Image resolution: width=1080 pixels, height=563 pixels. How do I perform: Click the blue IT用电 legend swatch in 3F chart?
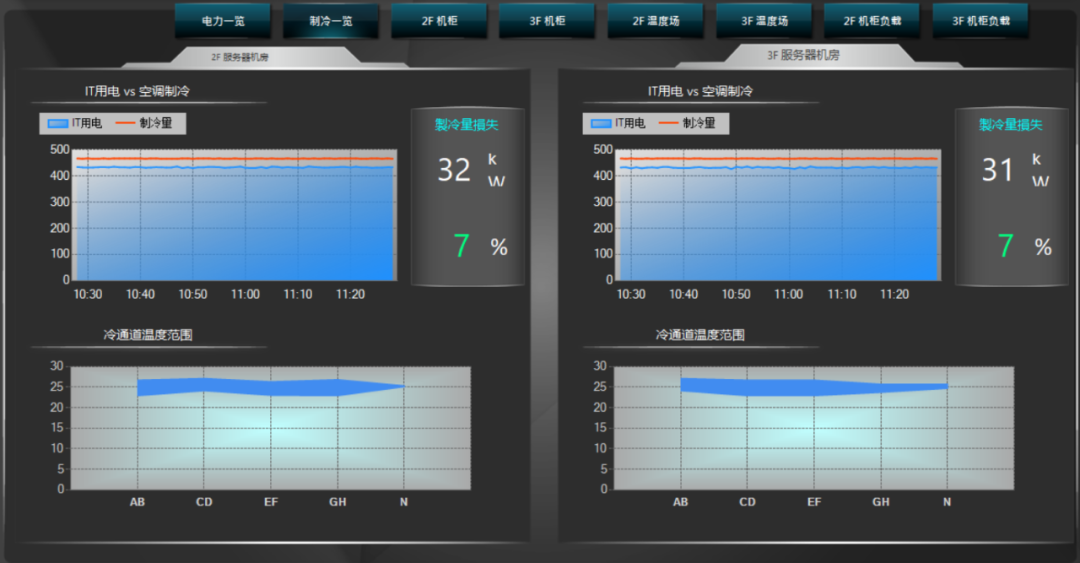coord(601,123)
